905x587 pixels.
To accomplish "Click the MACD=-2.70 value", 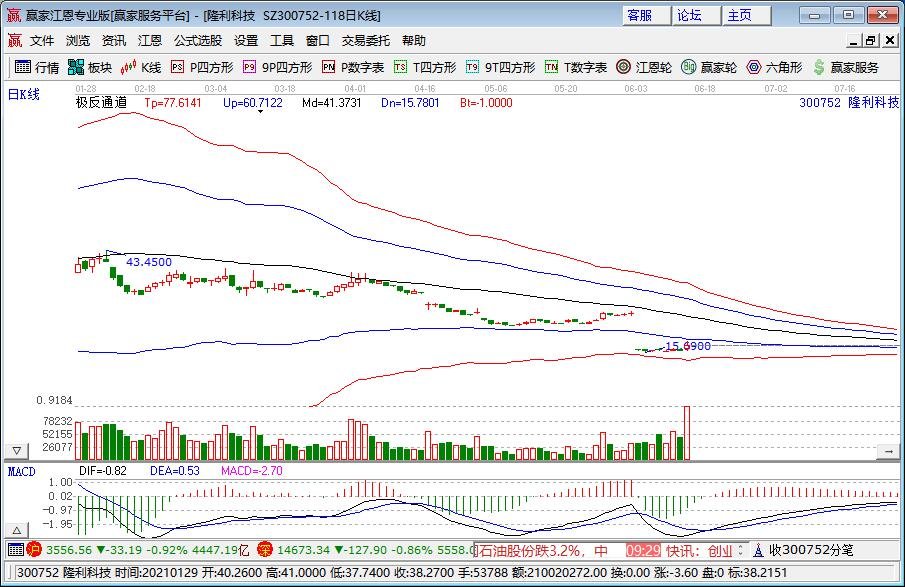I will point(252,471).
